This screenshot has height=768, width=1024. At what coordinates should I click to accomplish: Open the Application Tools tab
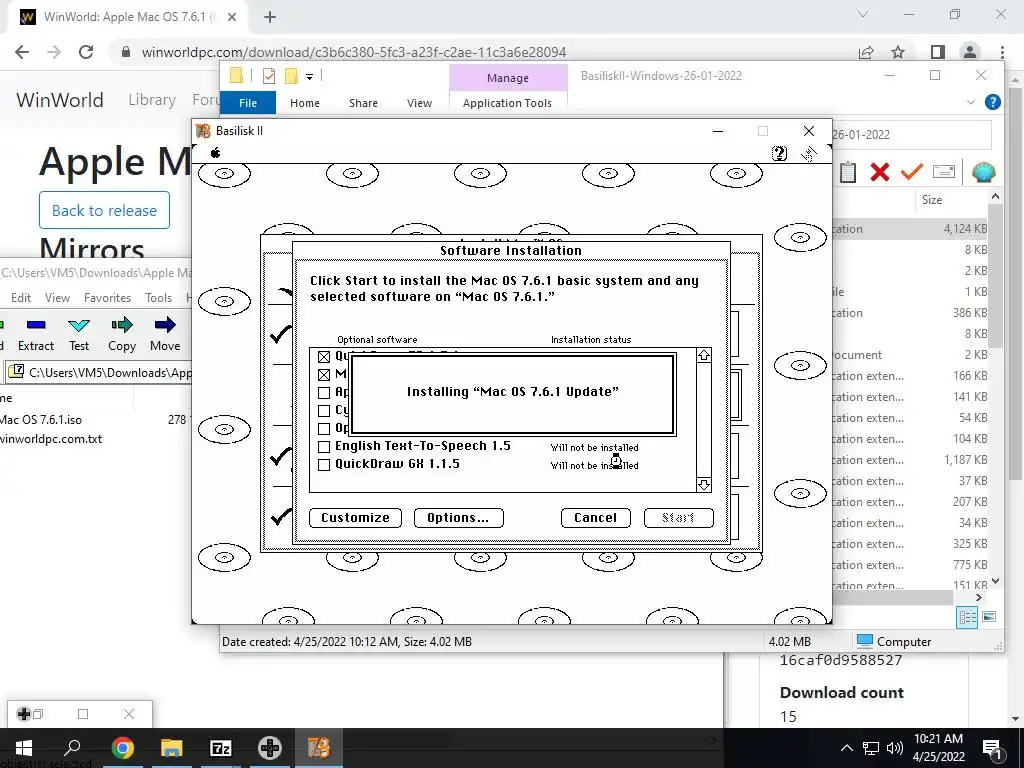pyautogui.click(x=507, y=103)
